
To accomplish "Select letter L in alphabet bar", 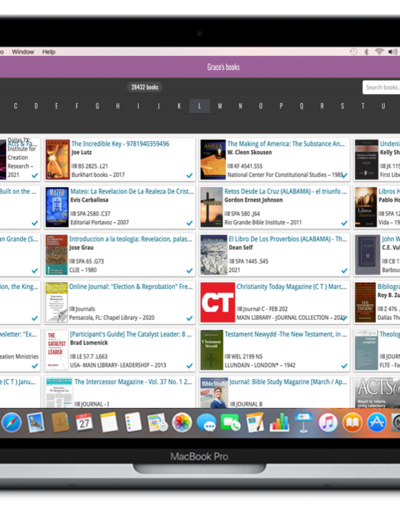I will [x=199, y=106].
